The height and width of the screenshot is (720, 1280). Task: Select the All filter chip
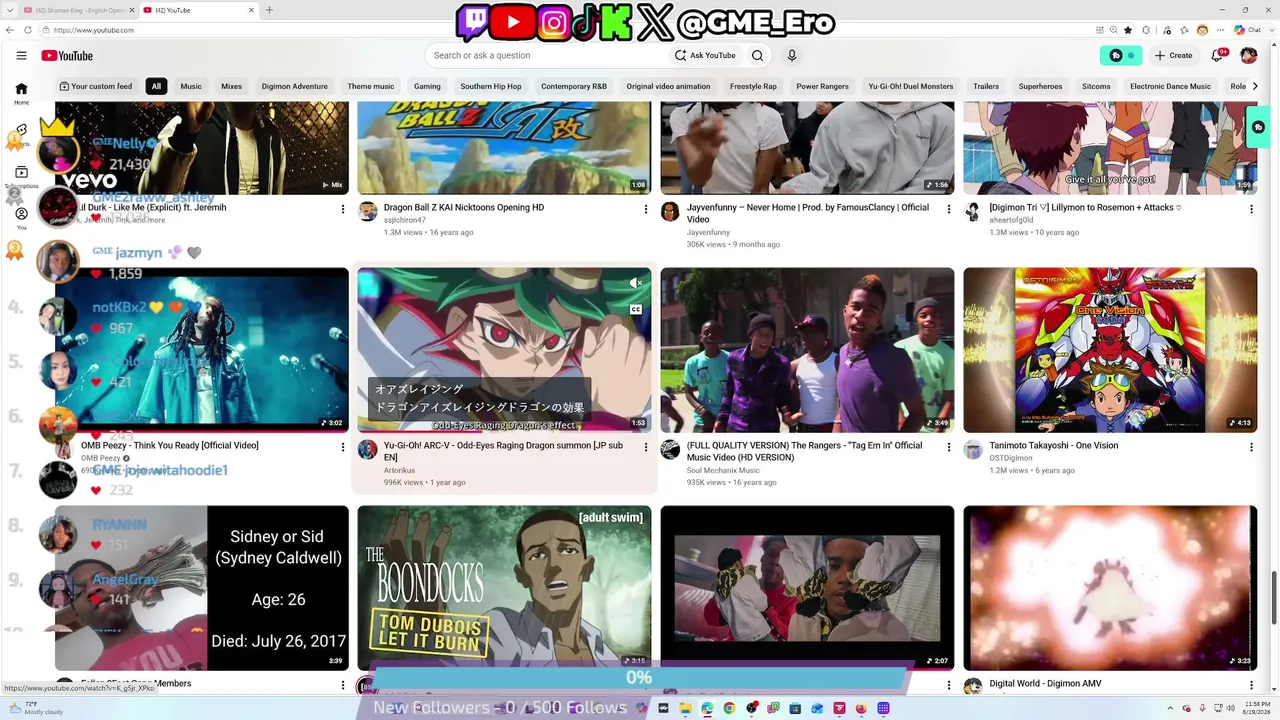coord(156,86)
